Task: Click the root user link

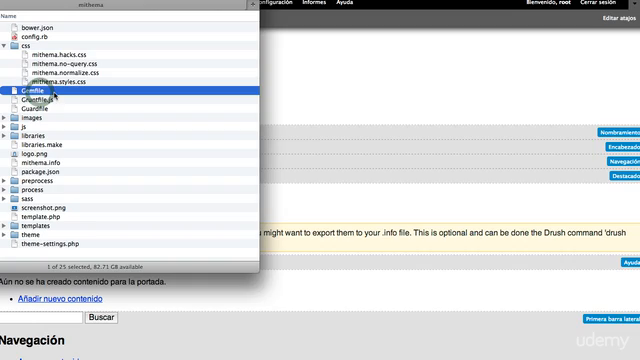Action: [x=564, y=2]
